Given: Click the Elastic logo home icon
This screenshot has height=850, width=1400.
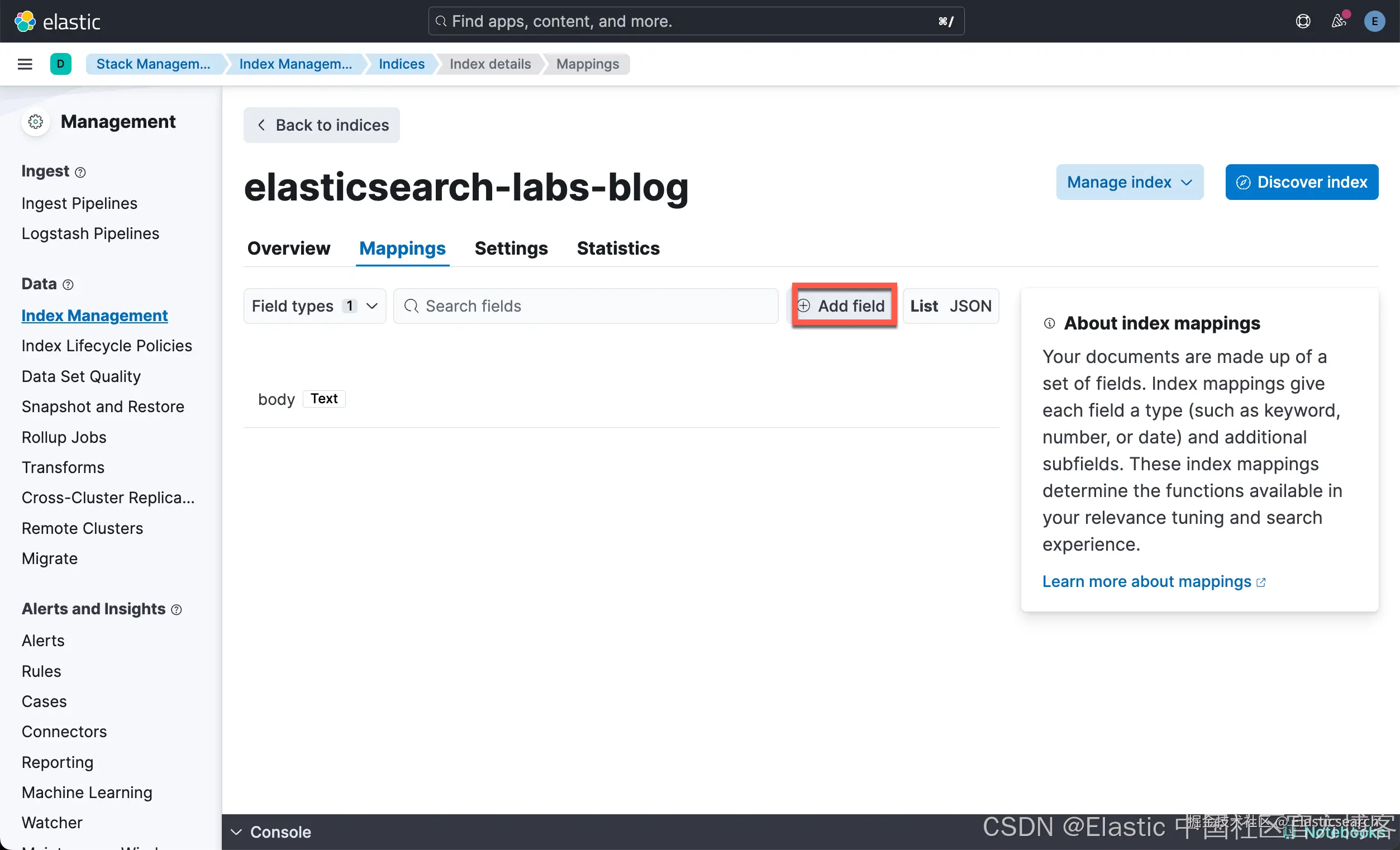Looking at the screenshot, I should coord(25,22).
